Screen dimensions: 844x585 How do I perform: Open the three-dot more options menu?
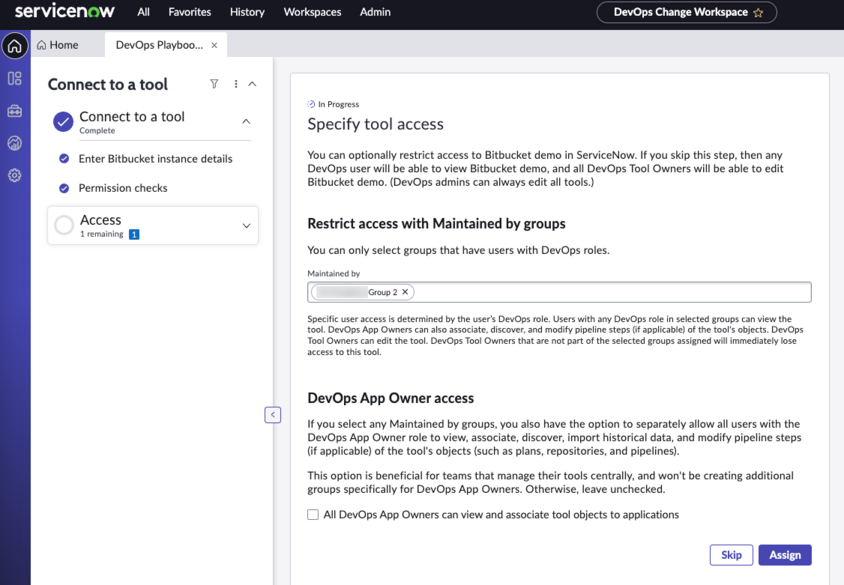236,84
